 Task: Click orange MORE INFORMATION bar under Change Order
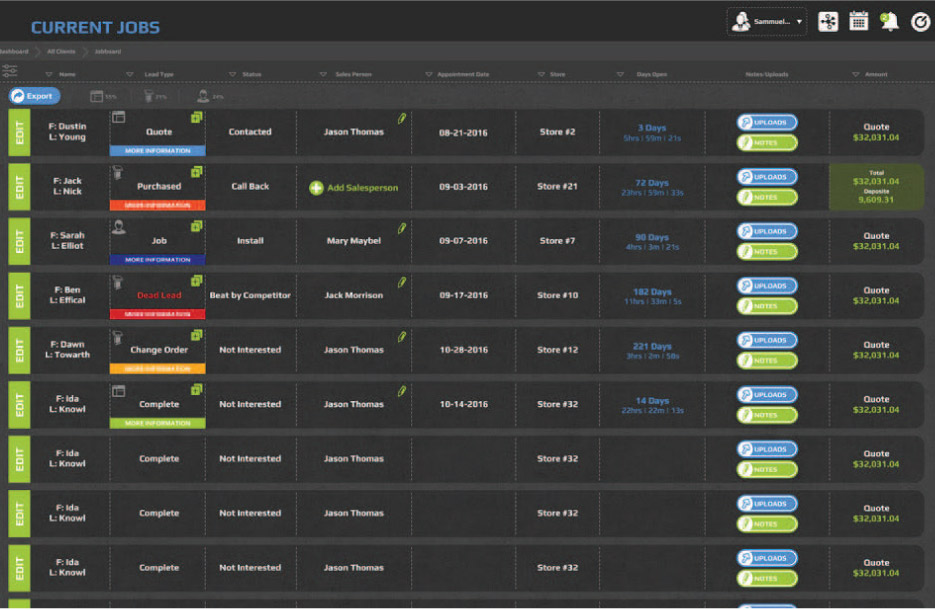pyautogui.click(x=157, y=369)
